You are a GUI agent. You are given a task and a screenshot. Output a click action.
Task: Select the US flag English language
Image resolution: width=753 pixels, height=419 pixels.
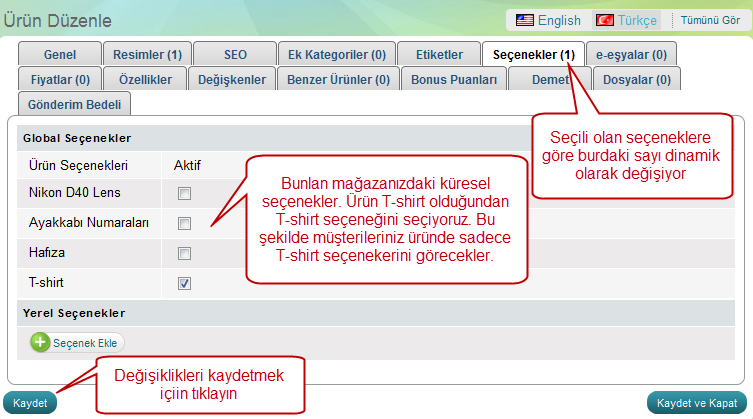coord(548,19)
